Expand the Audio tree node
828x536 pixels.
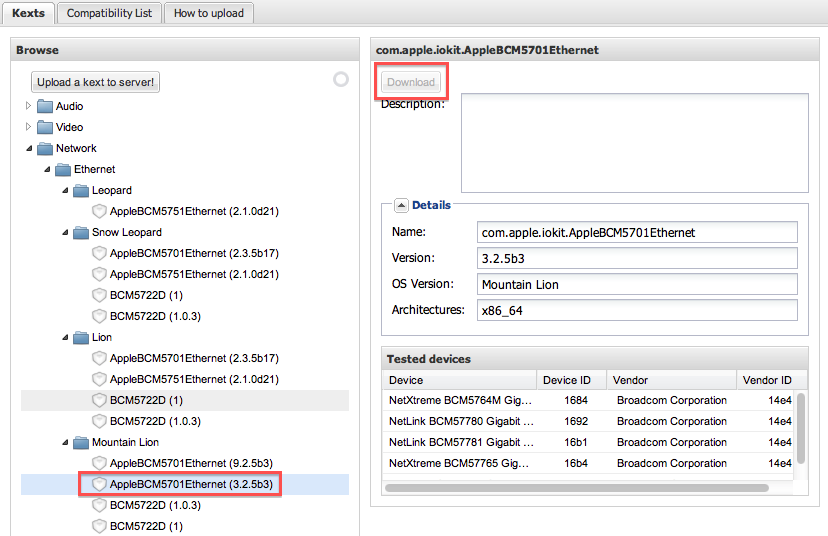[x=29, y=106]
